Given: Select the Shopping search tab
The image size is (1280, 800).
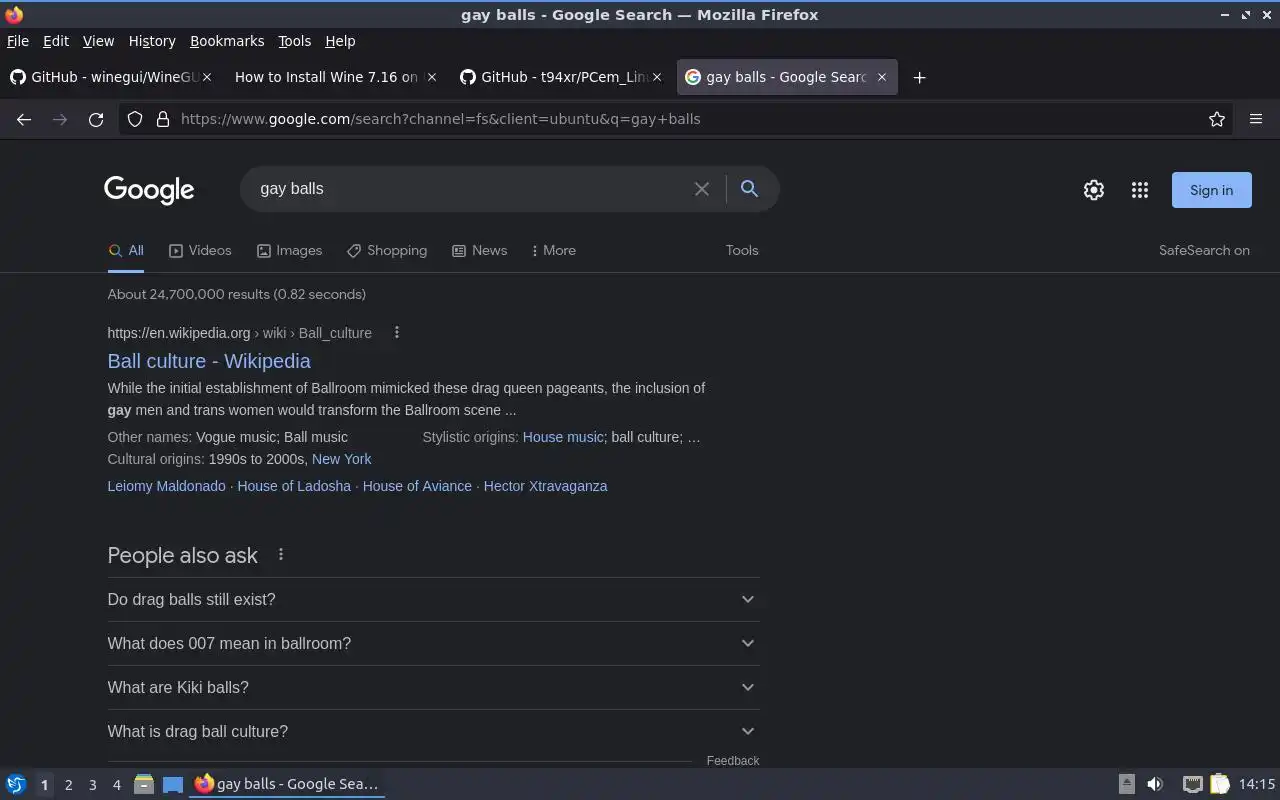Looking at the screenshot, I should click(x=387, y=250).
